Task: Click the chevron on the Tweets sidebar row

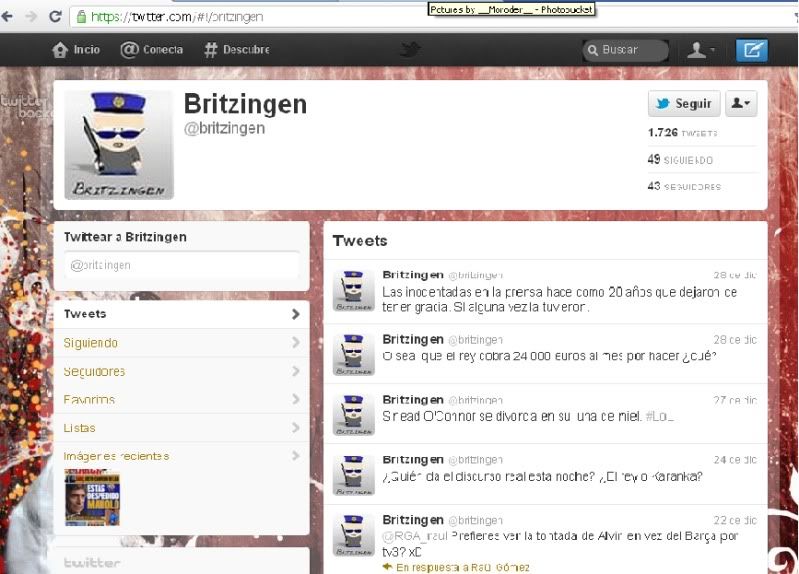Action: pyautogui.click(x=296, y=314)
